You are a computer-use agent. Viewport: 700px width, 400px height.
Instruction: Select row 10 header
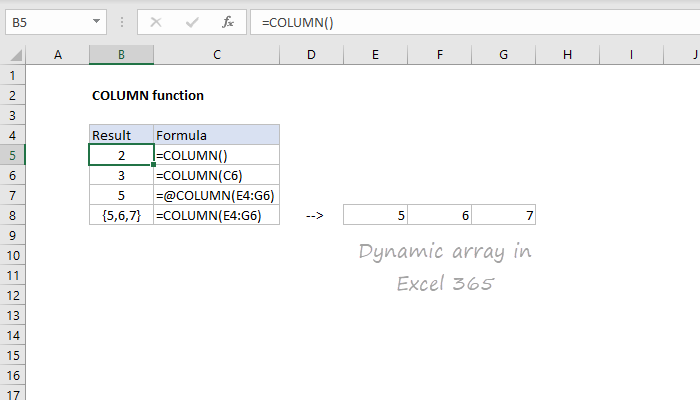click(x=12, y=255)
